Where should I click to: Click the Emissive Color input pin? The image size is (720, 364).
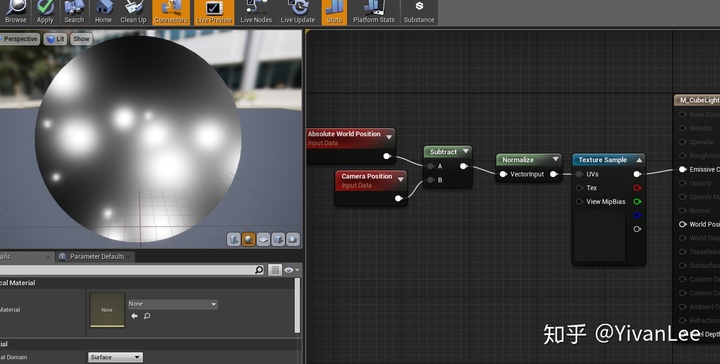coord(682,169)
